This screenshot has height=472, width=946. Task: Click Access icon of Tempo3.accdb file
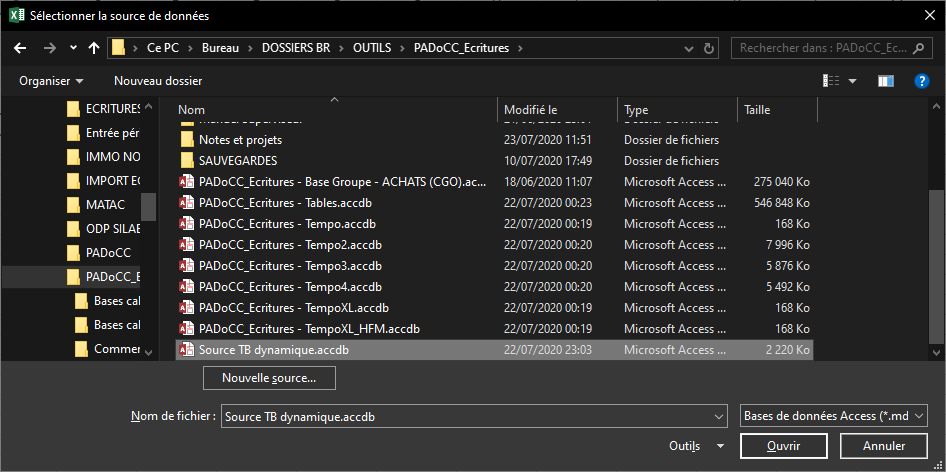(x=186, y=266)
